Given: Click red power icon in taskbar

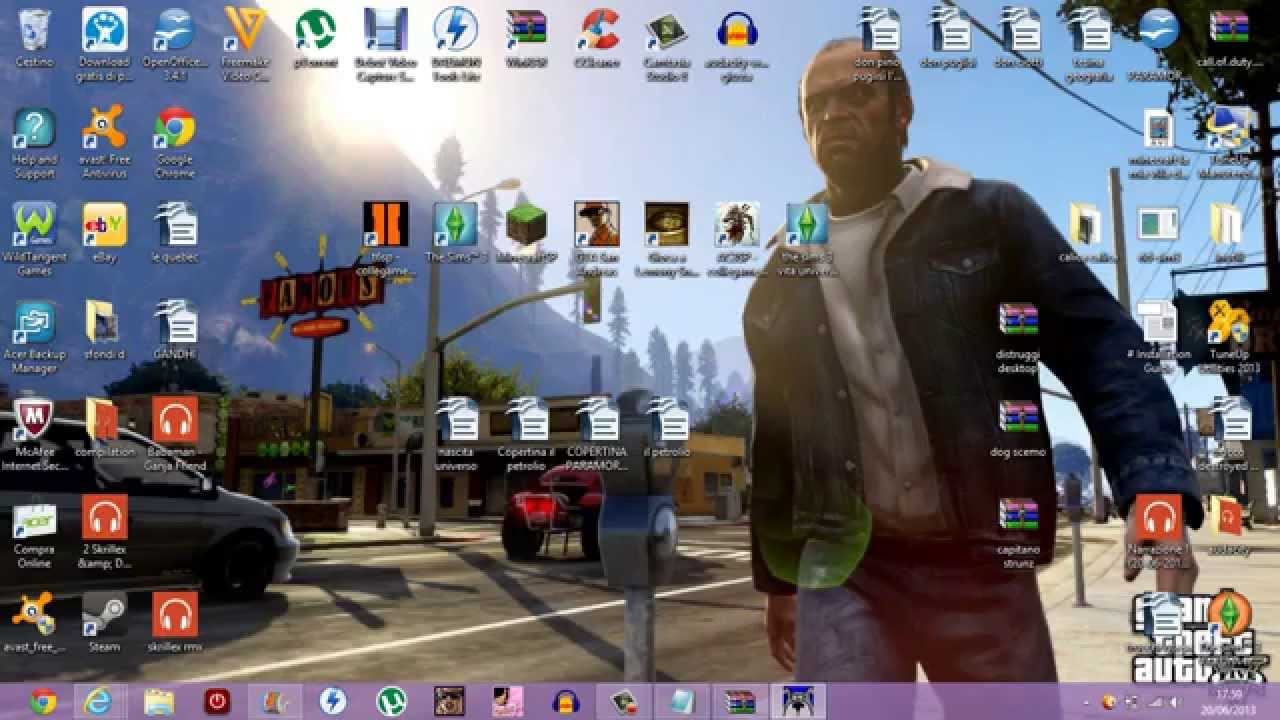Looking at the screenshot, I should point(217,701).
